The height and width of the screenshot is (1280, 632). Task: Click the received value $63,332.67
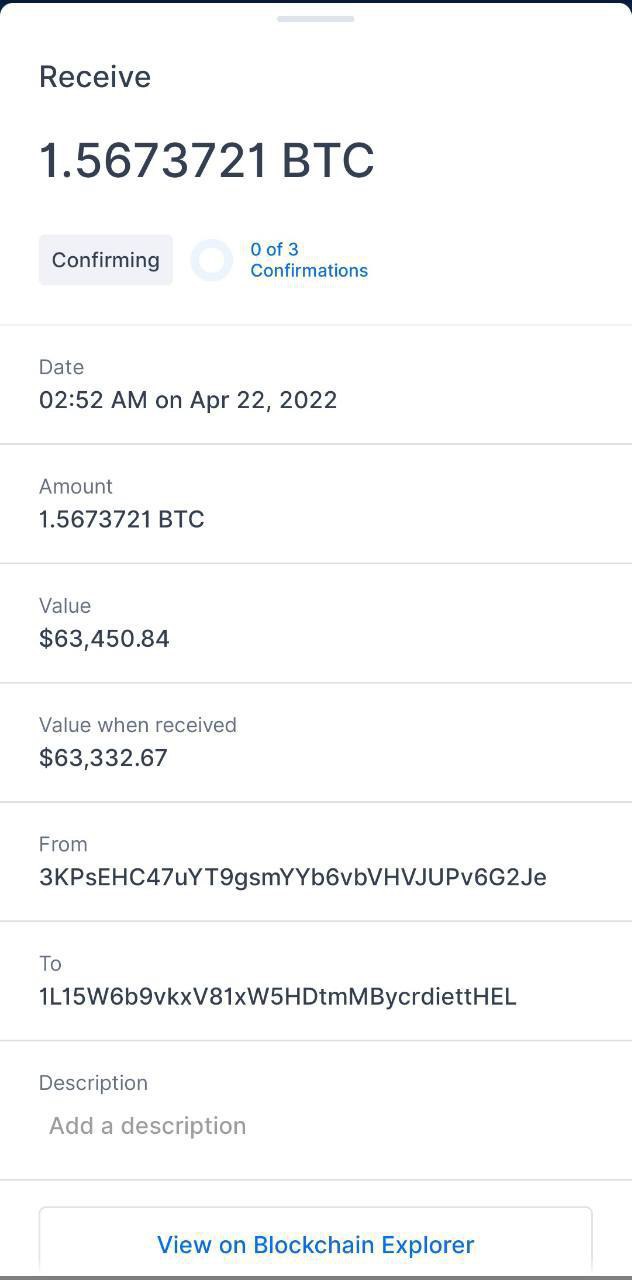[103, 757]
